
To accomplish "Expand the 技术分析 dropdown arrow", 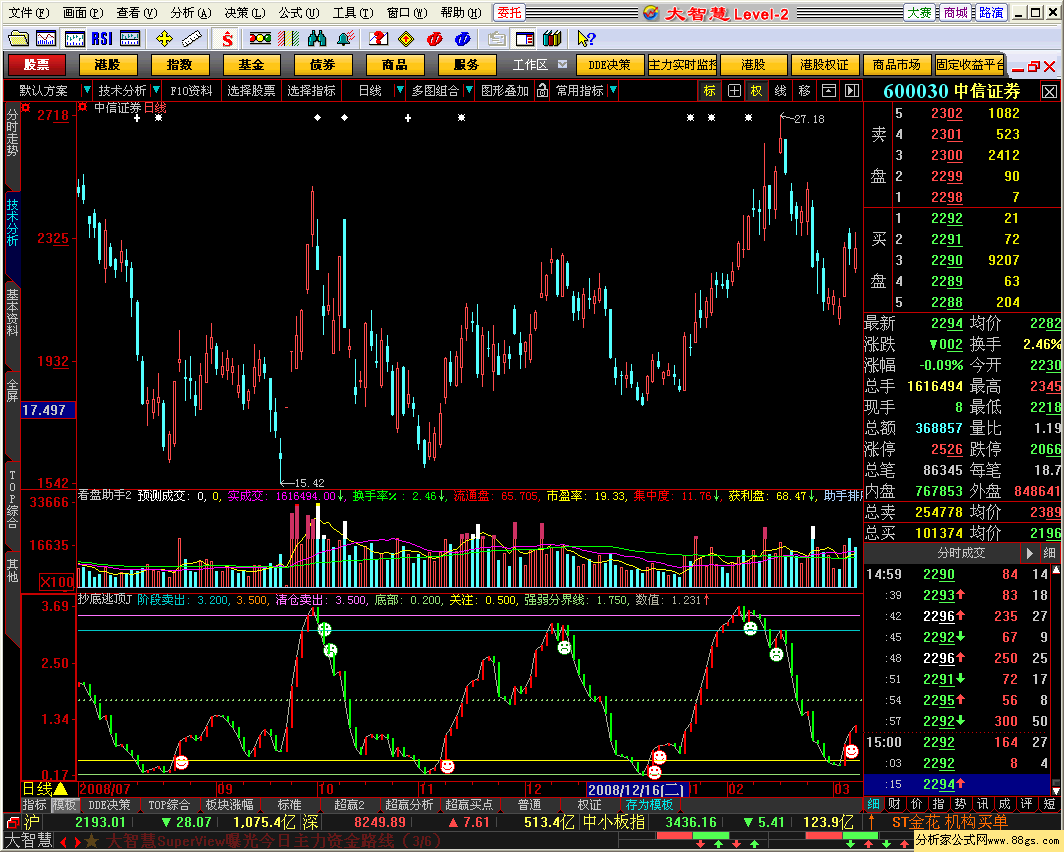I will point(156,90).
